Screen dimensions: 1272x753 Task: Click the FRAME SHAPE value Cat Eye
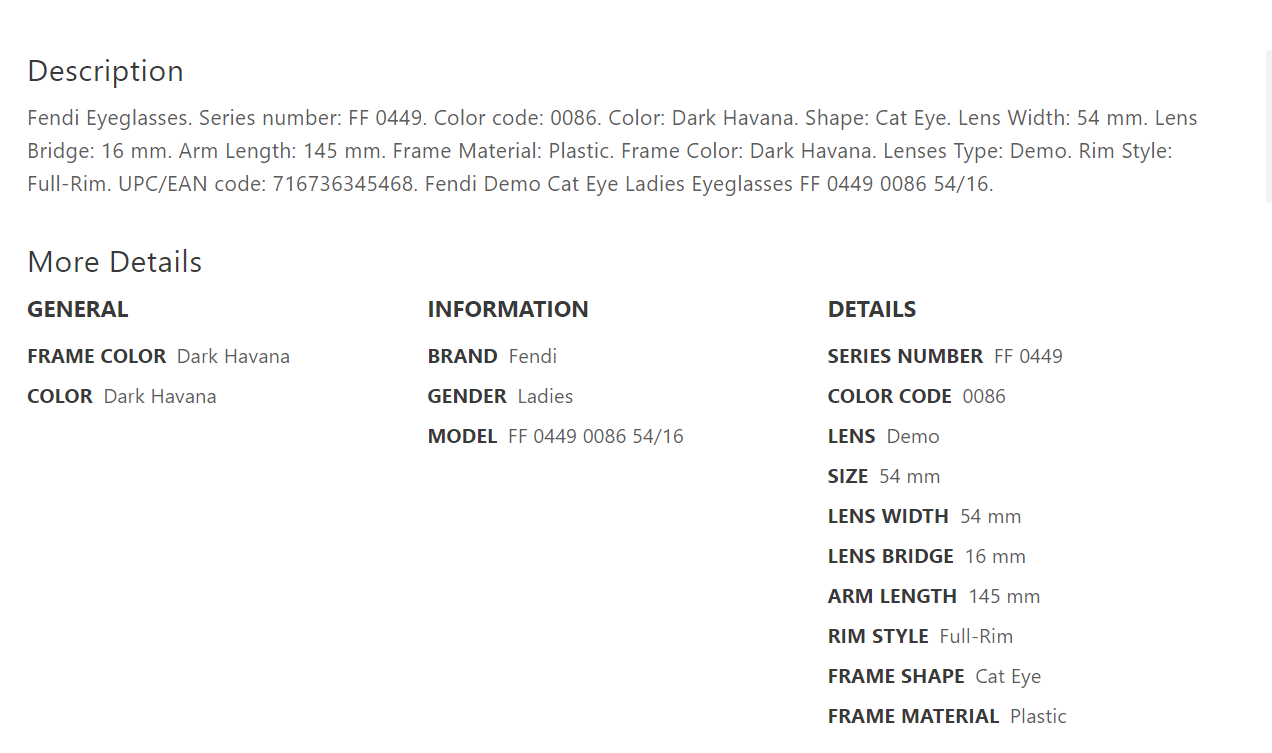(1007, 677)
